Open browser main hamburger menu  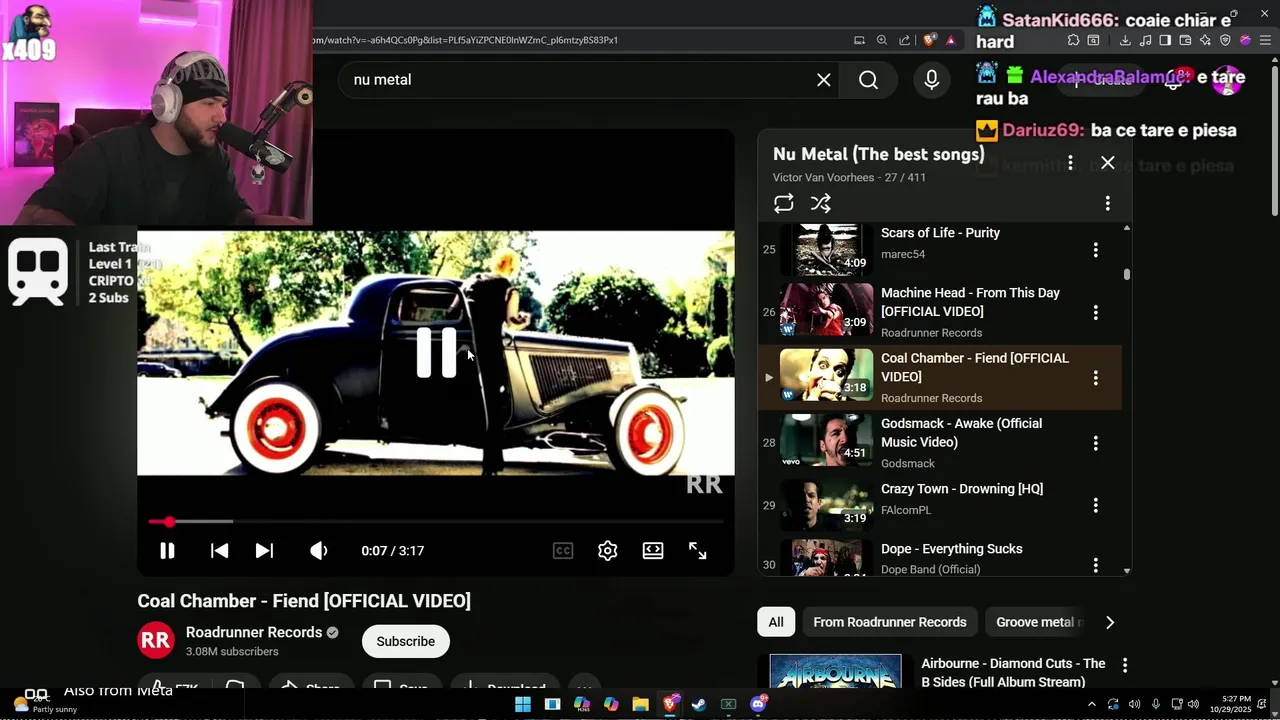coord(1265,40)
